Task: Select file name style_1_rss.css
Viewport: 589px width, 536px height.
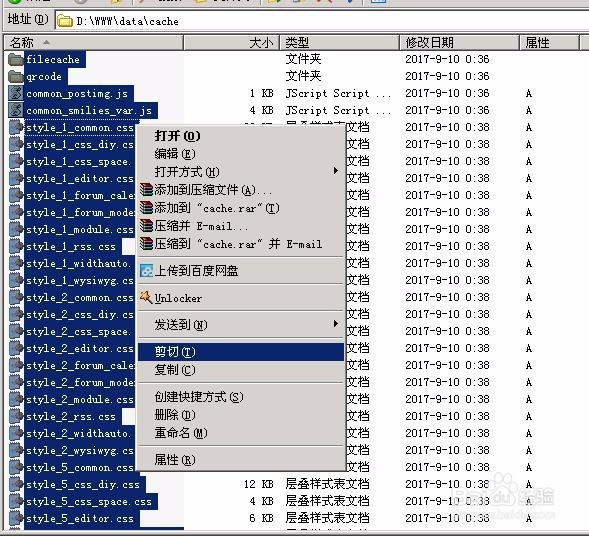Action: point(71,246)
